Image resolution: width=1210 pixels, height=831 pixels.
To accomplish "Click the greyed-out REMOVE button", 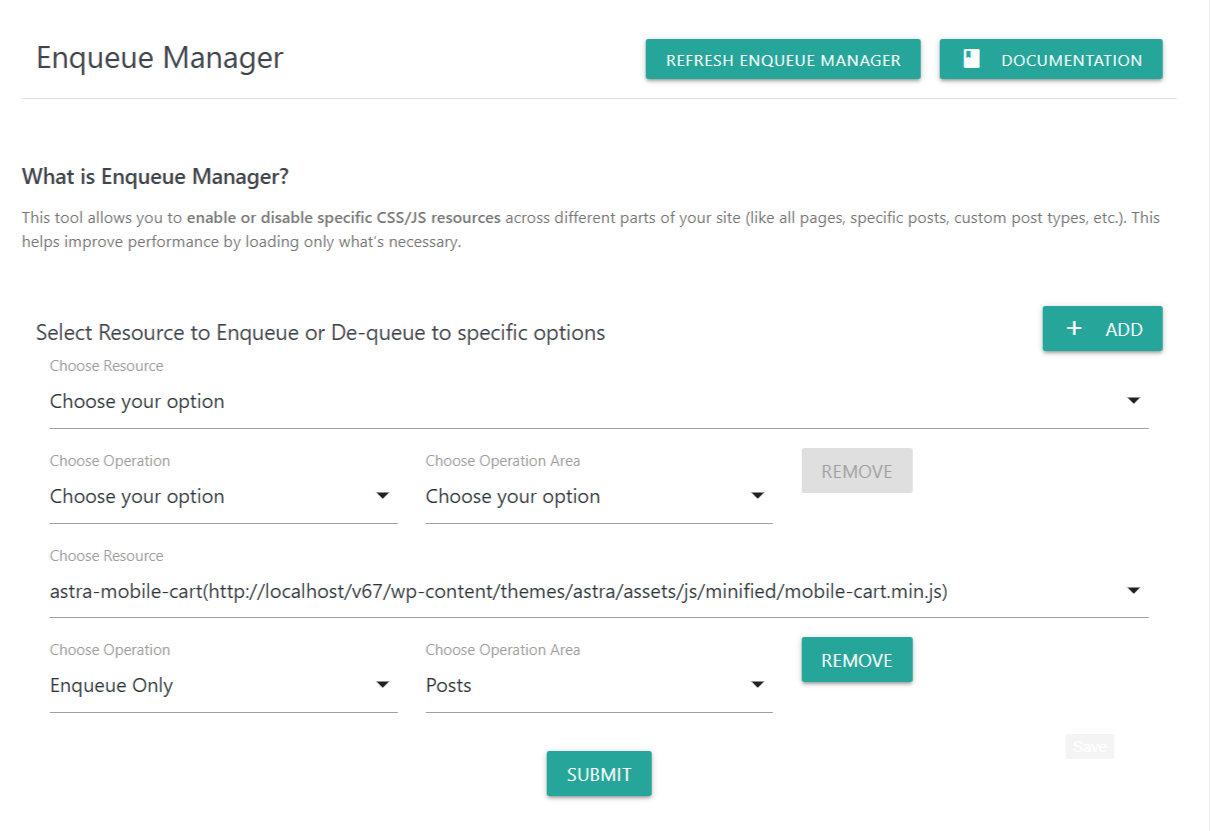I will tap(857, 471).
